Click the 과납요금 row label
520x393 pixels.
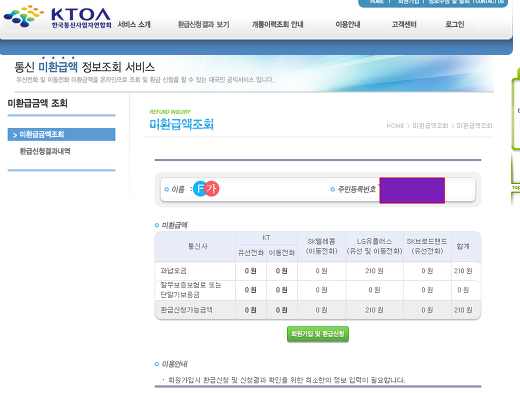pos(173,271)
